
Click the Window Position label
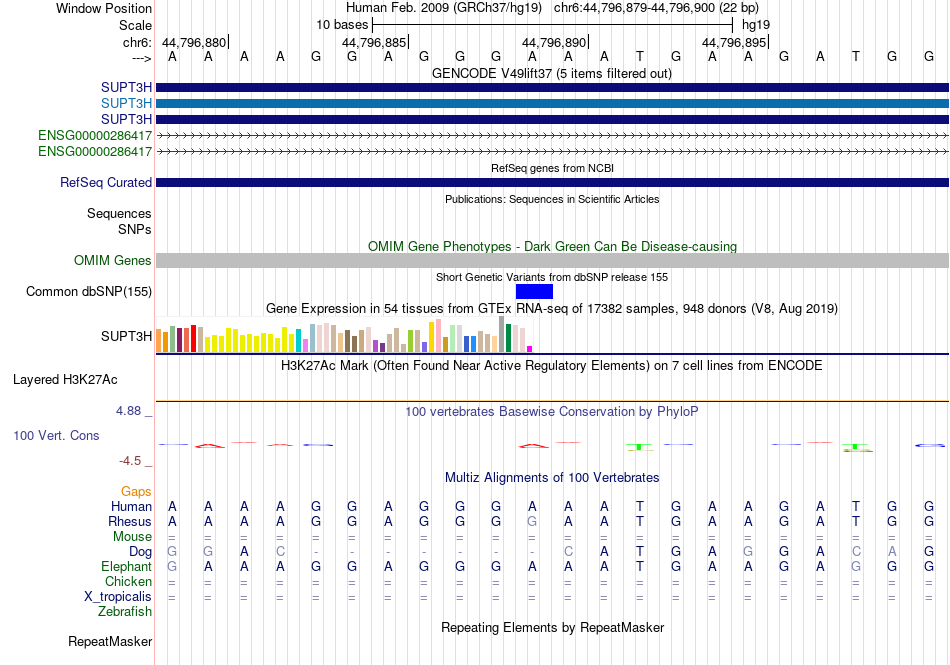coord(104,8)
